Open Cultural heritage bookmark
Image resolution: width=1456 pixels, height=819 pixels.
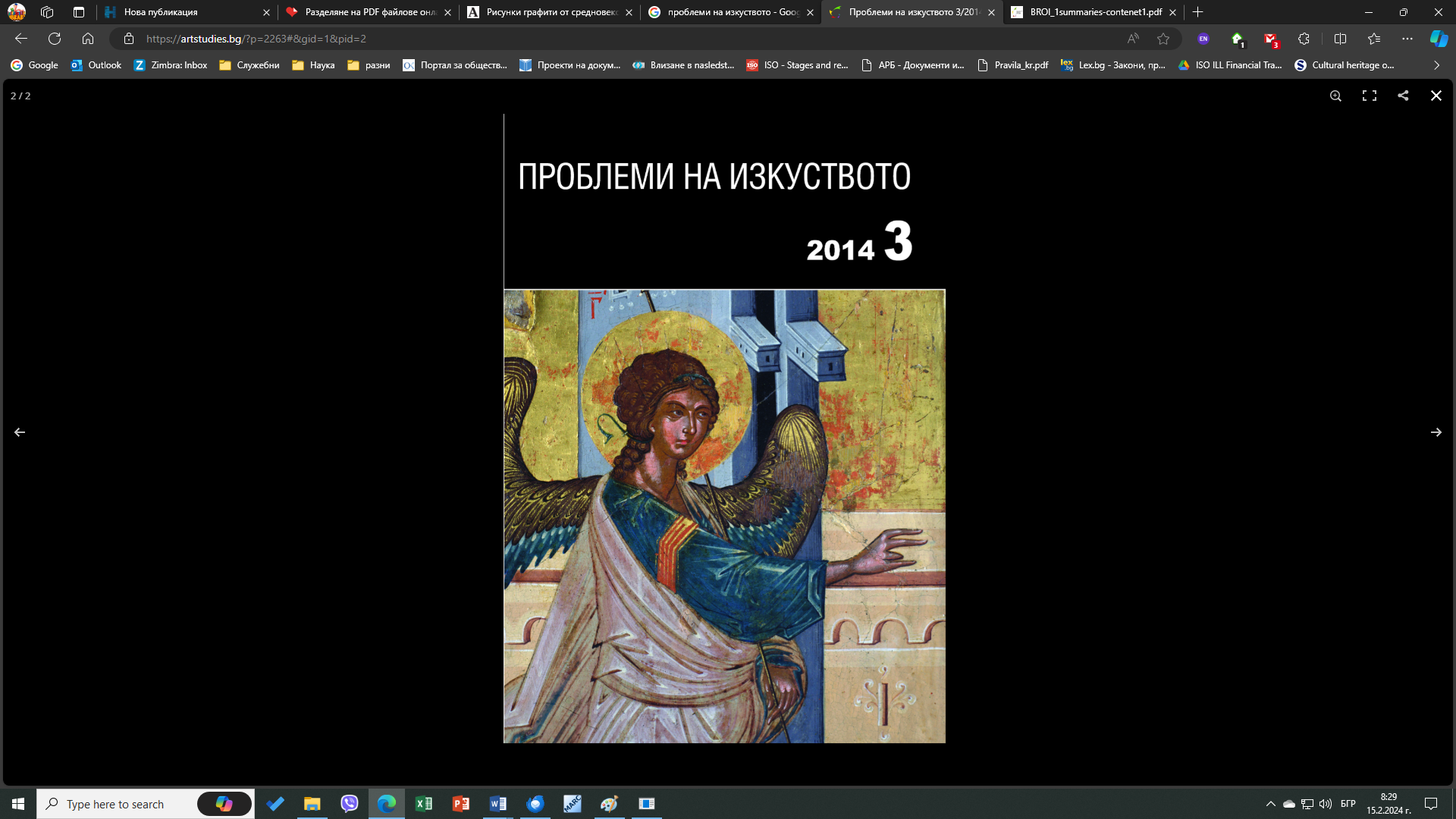tap(1345, 65)
